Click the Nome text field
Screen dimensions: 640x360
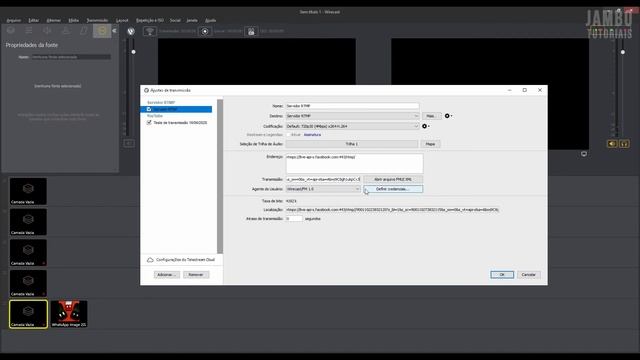352,106
